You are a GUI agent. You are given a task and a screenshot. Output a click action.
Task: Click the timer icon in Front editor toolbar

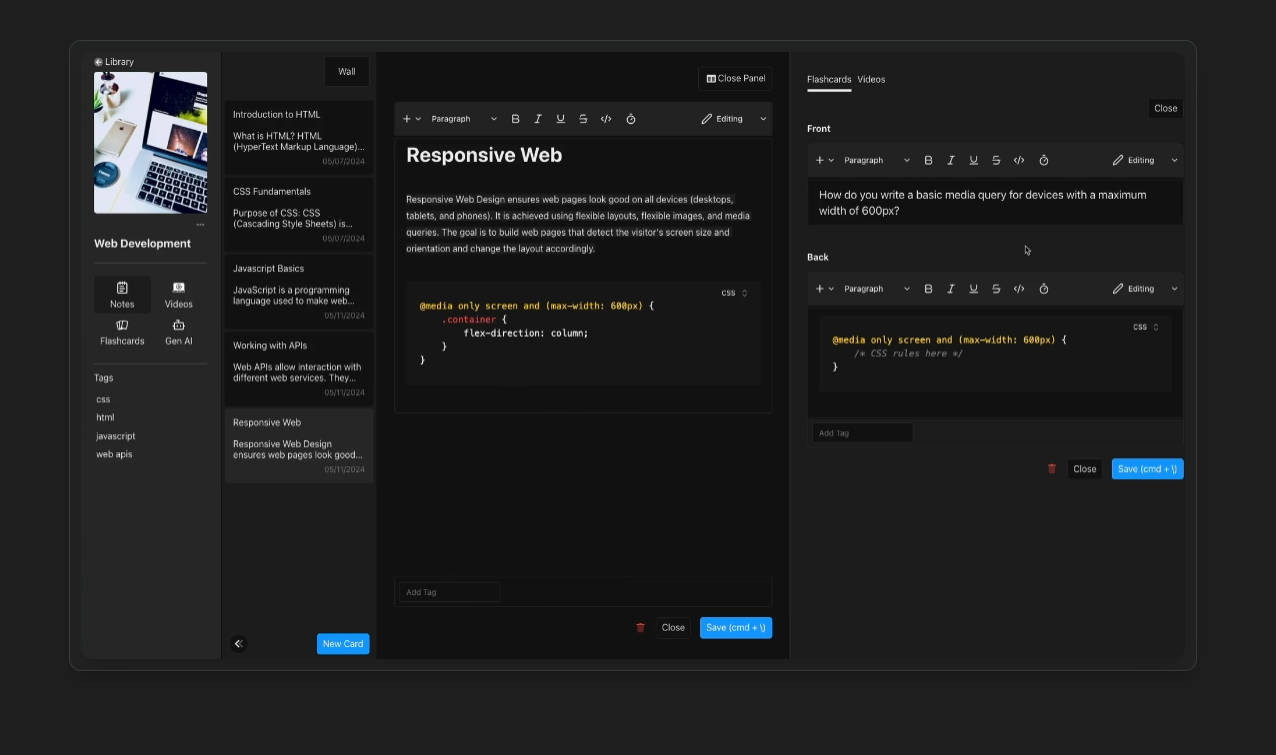pyautogui.click(x=1044, y=160)
